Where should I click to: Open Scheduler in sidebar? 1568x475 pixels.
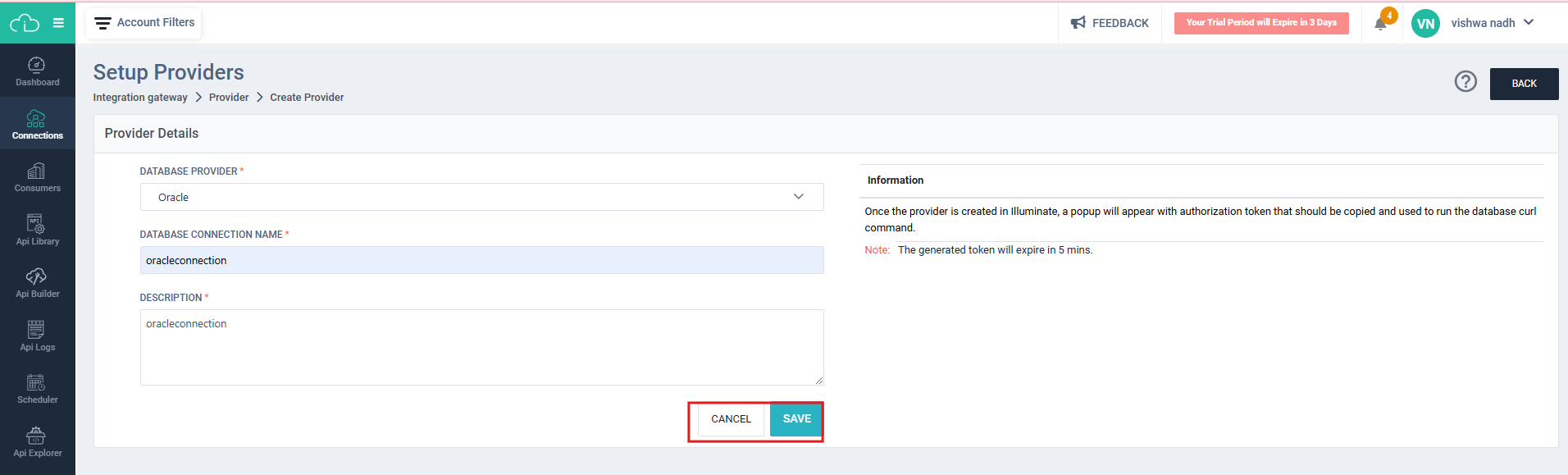coord(38,389)
